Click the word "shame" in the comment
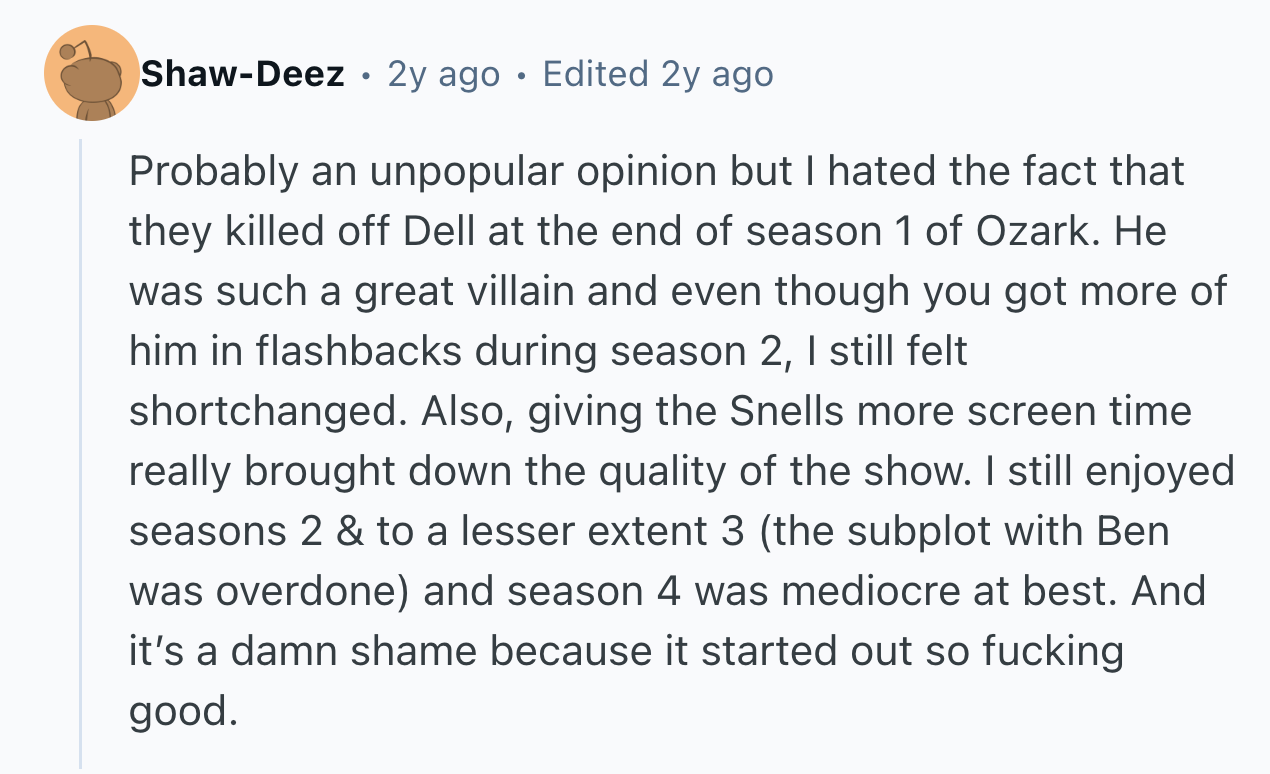The image size is (1270, 774). [432, 651]
